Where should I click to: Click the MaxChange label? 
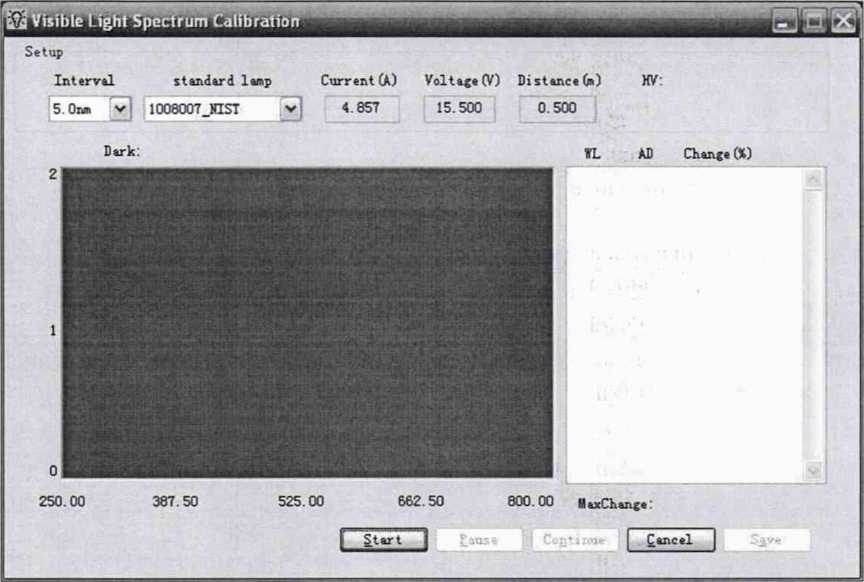tap(615, 504)
